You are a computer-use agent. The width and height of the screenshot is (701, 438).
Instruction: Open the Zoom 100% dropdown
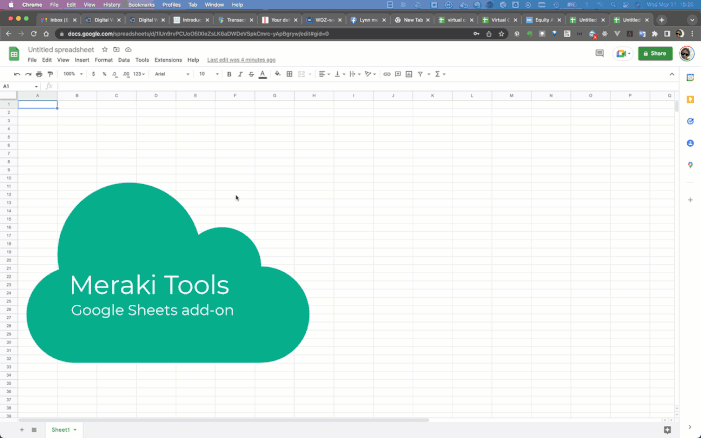(72, 74)
